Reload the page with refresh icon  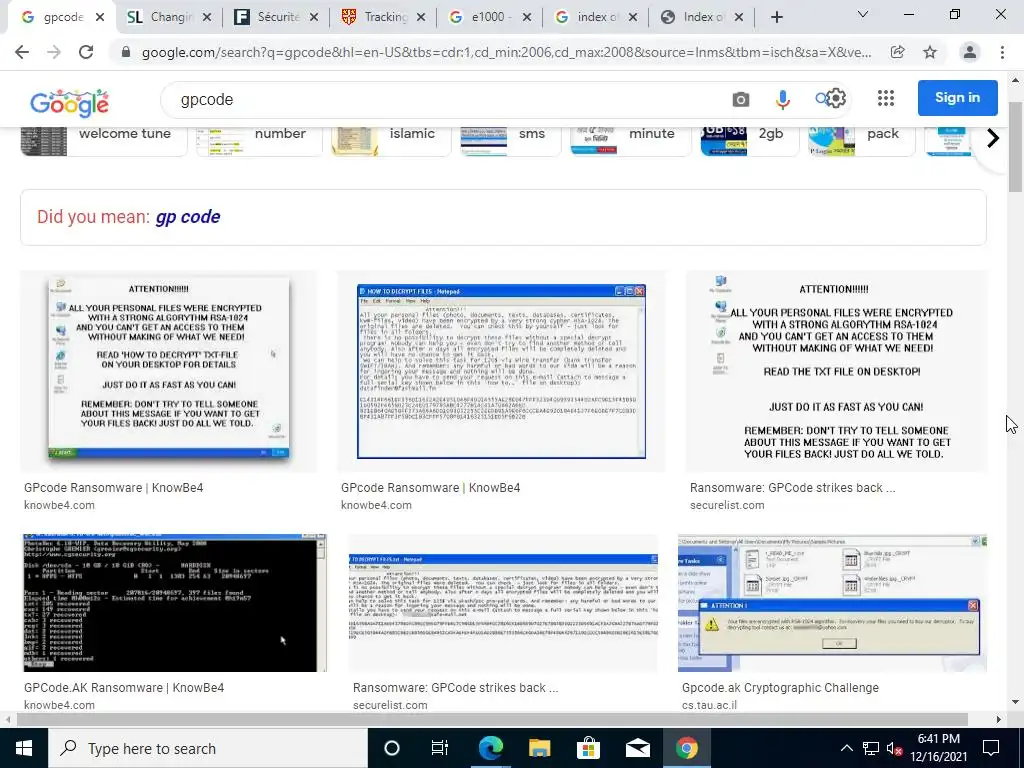[86, 52]
